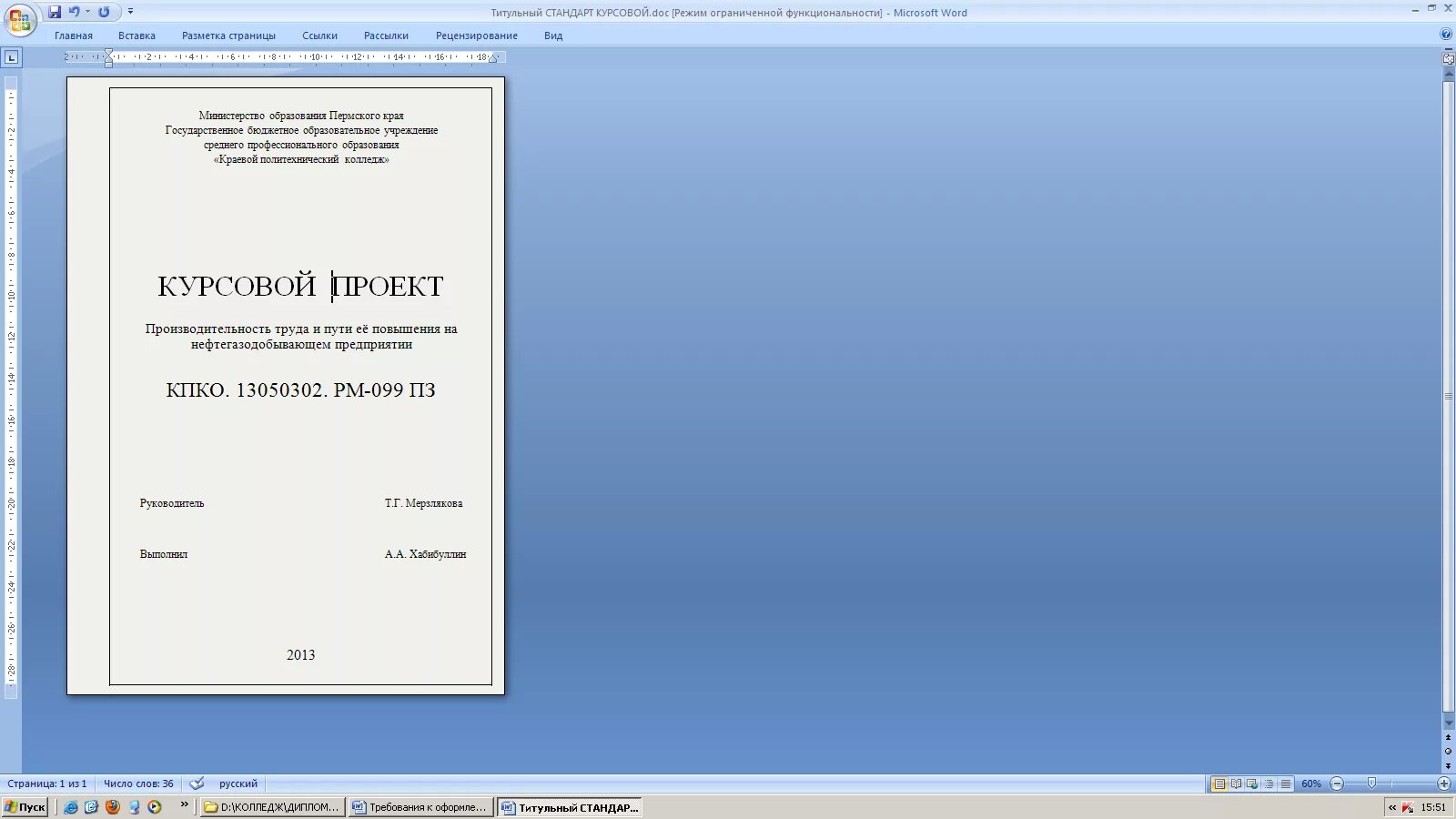Click the русский language indicator

pos(238,784)
